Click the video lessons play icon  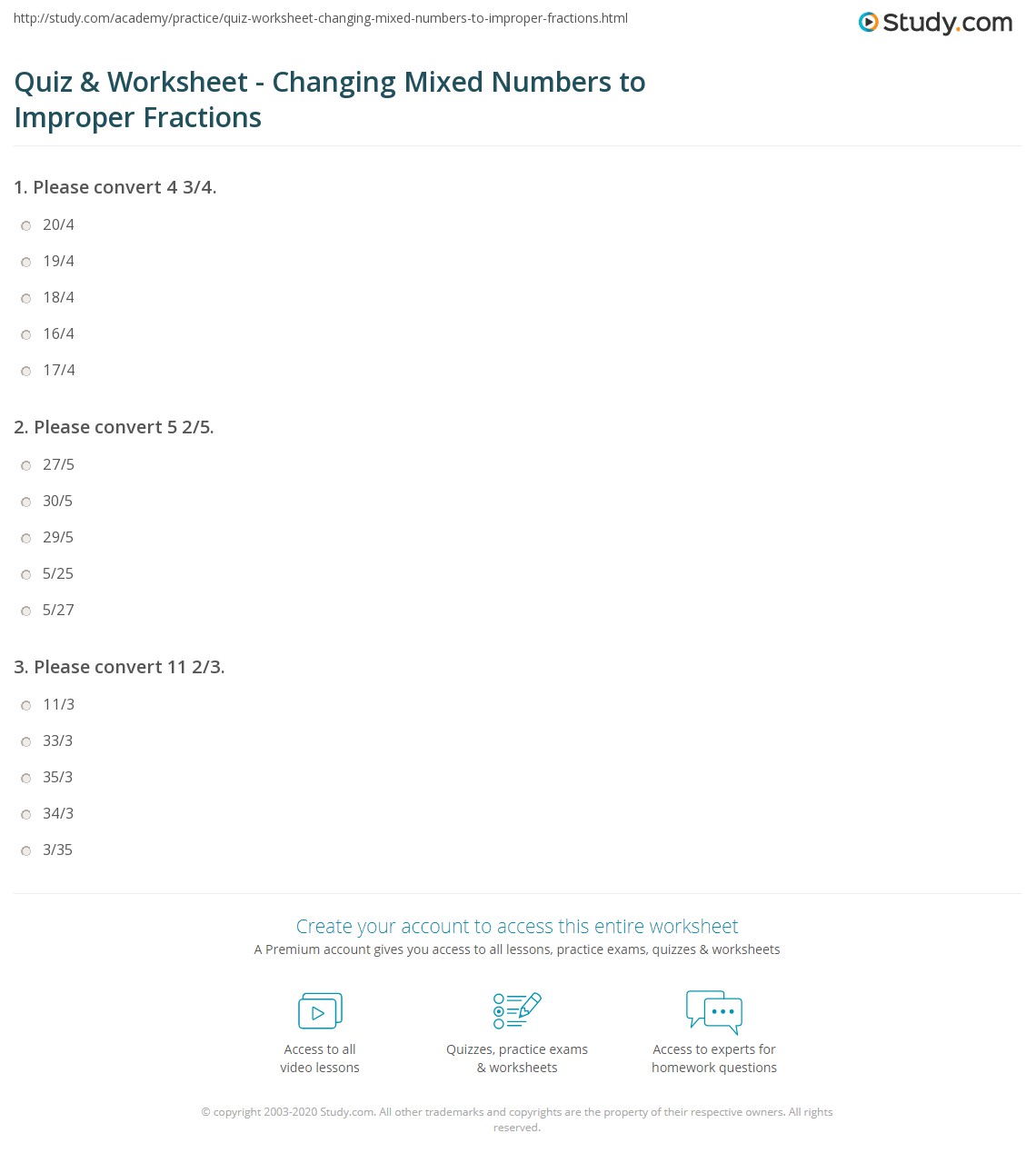pos(320,1011)
